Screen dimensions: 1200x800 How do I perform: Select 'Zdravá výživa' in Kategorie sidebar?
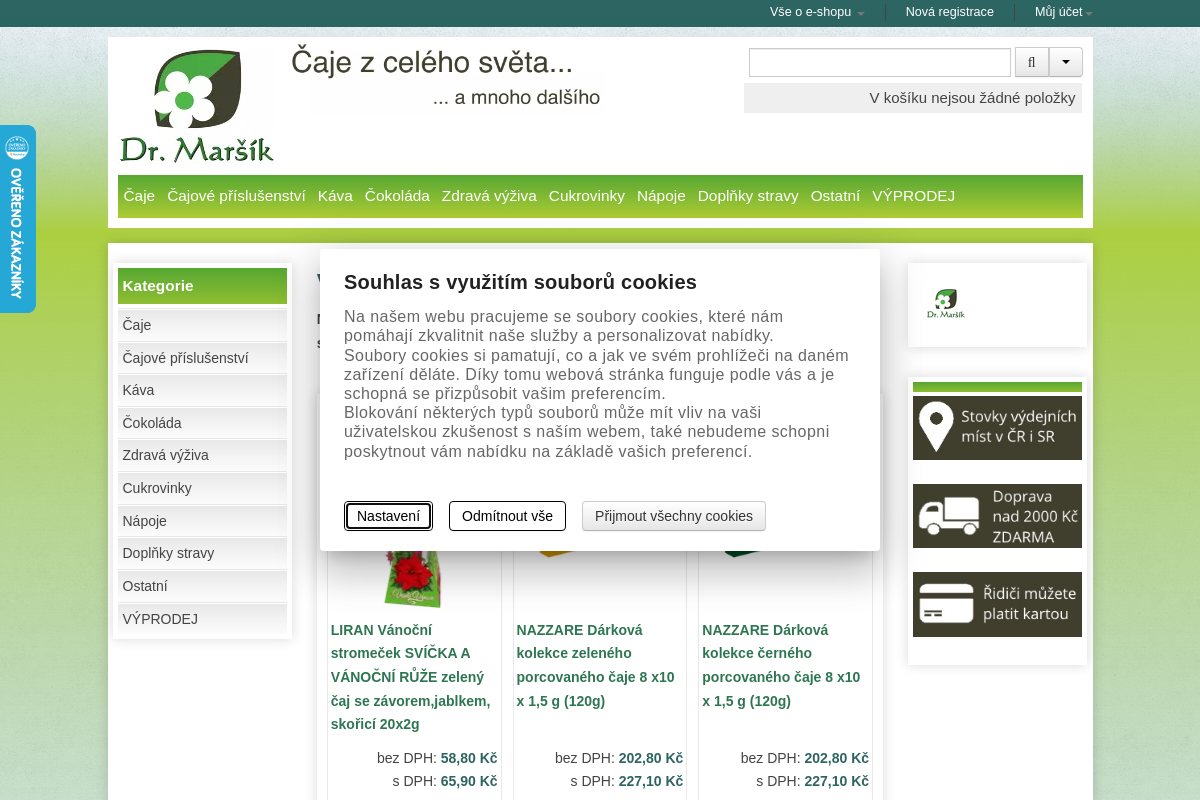(x=166, y=455)
